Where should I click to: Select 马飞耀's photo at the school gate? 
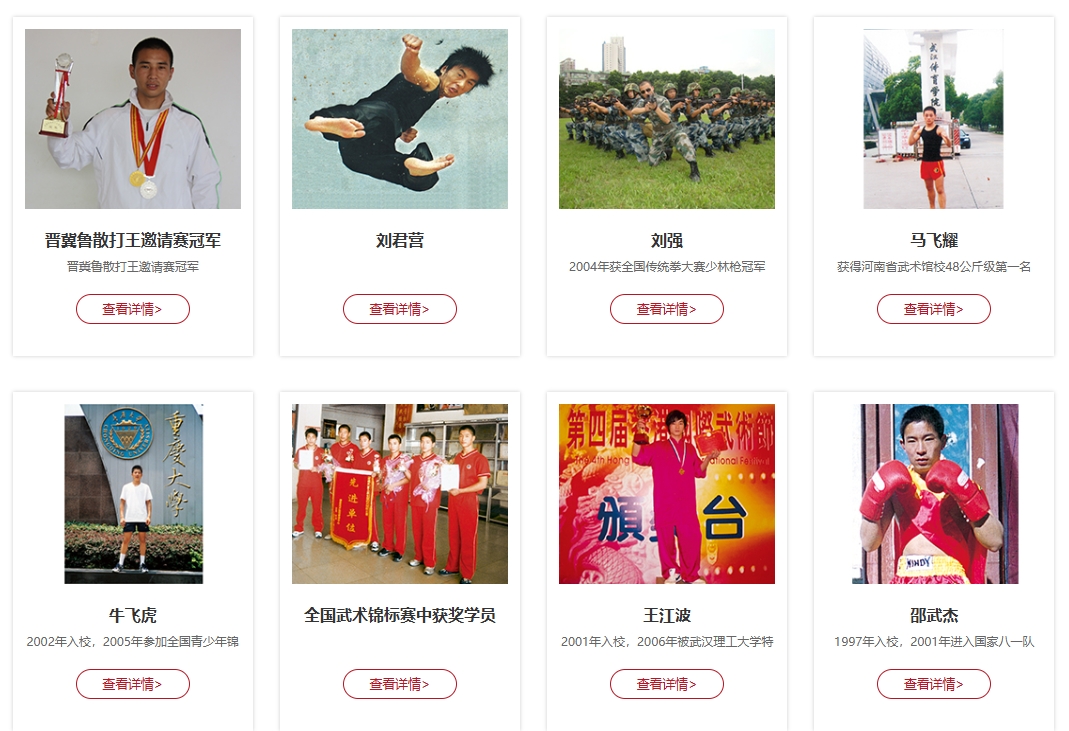[x=933, y=119]
